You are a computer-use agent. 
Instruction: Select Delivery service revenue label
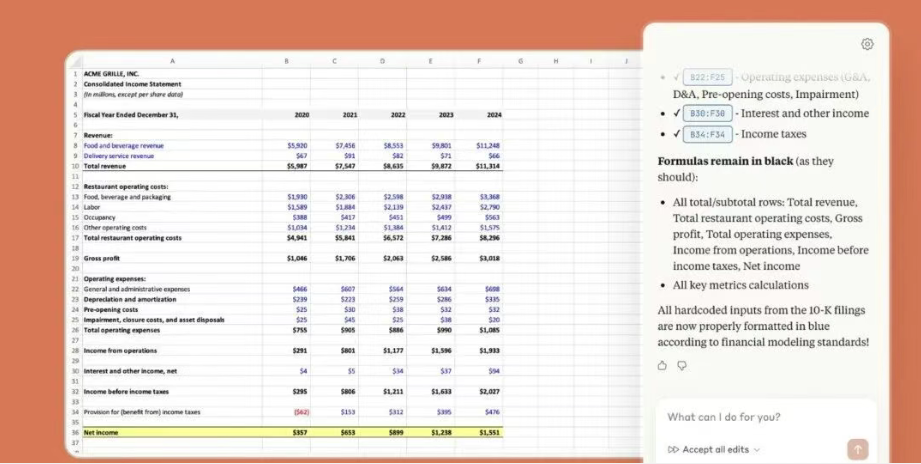(x=119, y=156)
